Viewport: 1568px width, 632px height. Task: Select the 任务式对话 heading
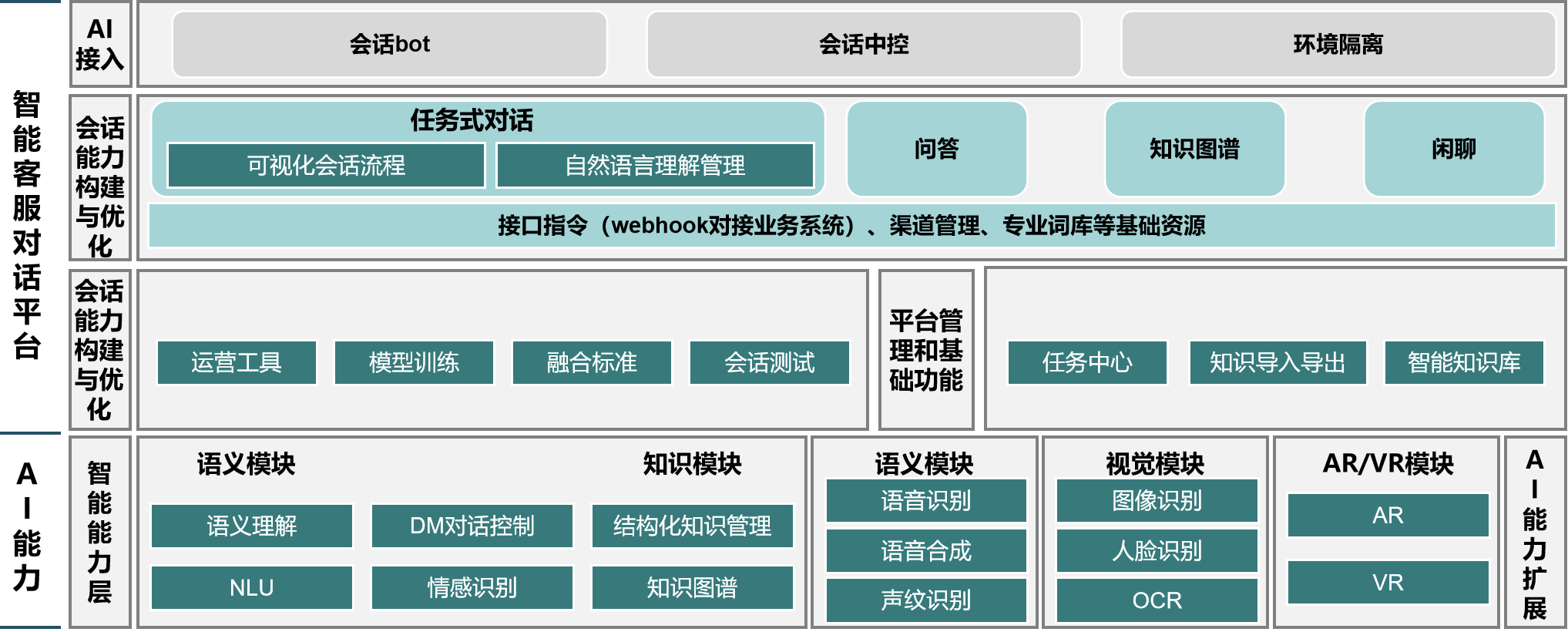coord(472,120)
